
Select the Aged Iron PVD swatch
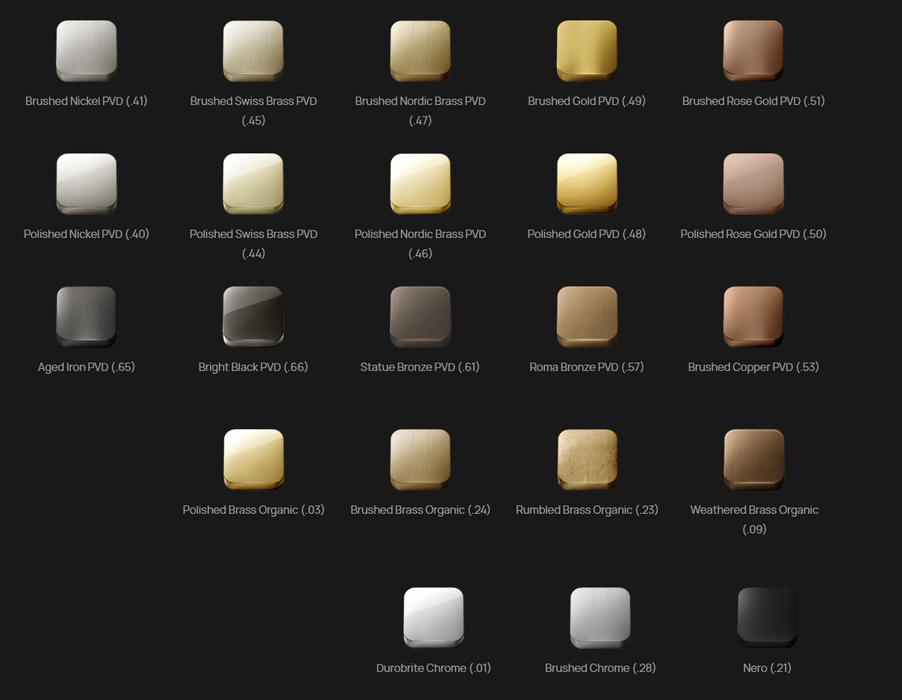pyautogui.click(x=86, y=316)
